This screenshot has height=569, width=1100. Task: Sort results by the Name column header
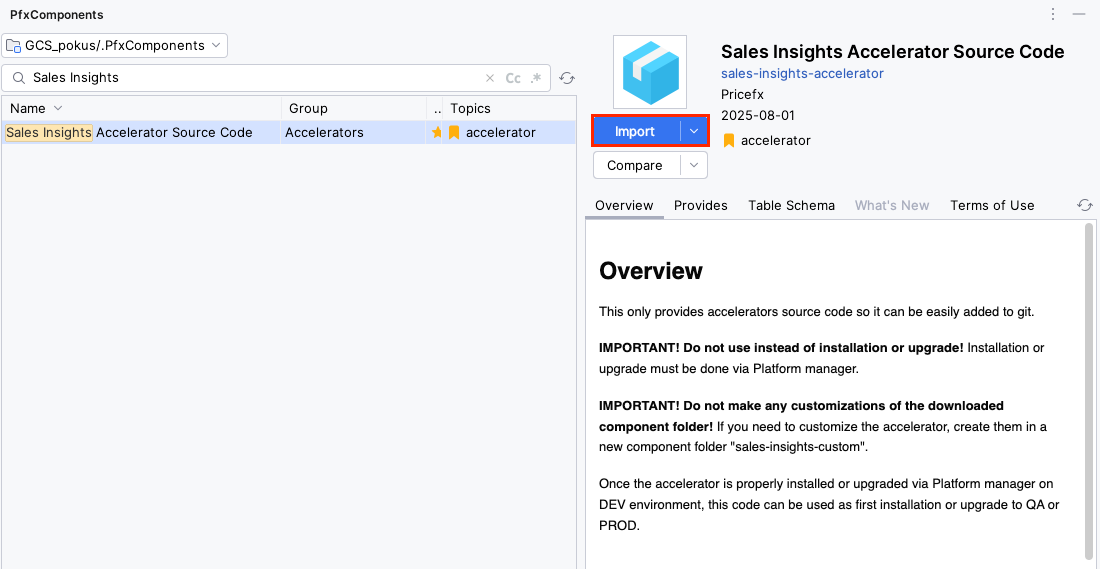click(28, 108)
